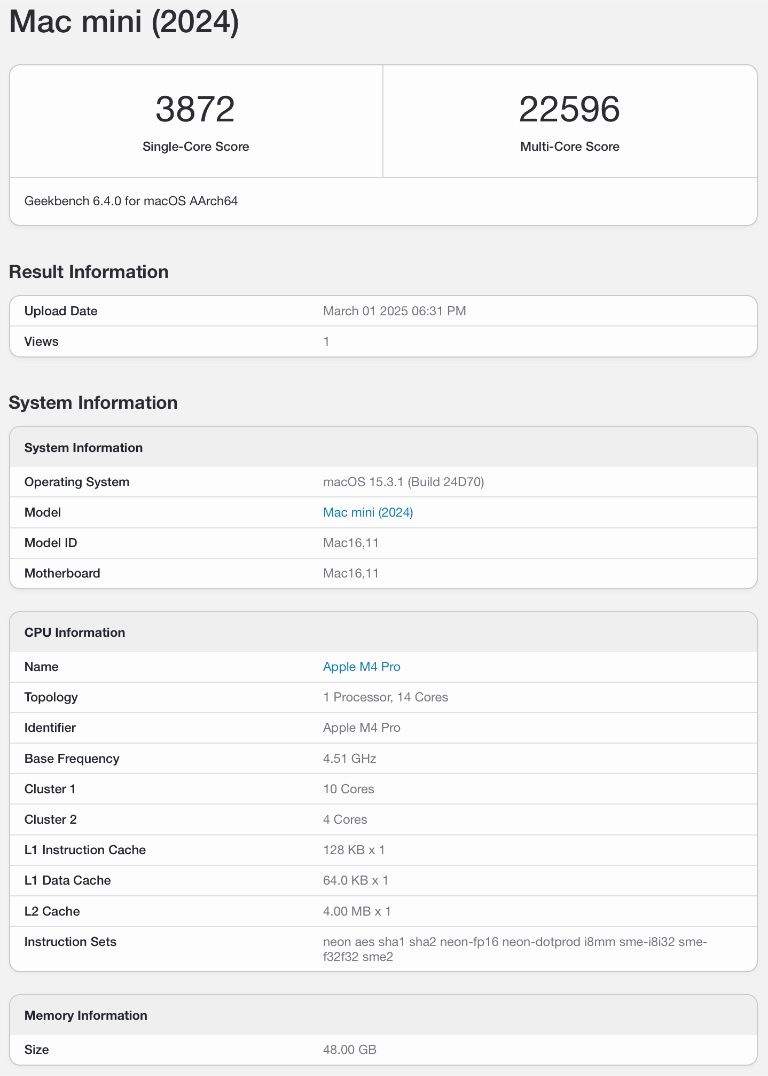Click the Upload Date label

(x=60, y=311)
